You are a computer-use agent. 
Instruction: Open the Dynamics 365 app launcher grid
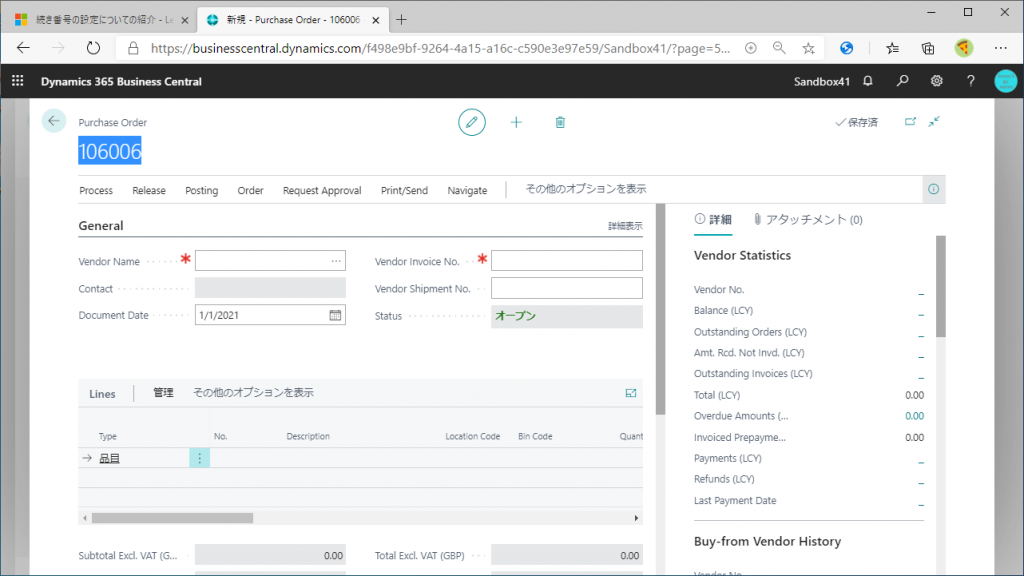coord(18,81)
